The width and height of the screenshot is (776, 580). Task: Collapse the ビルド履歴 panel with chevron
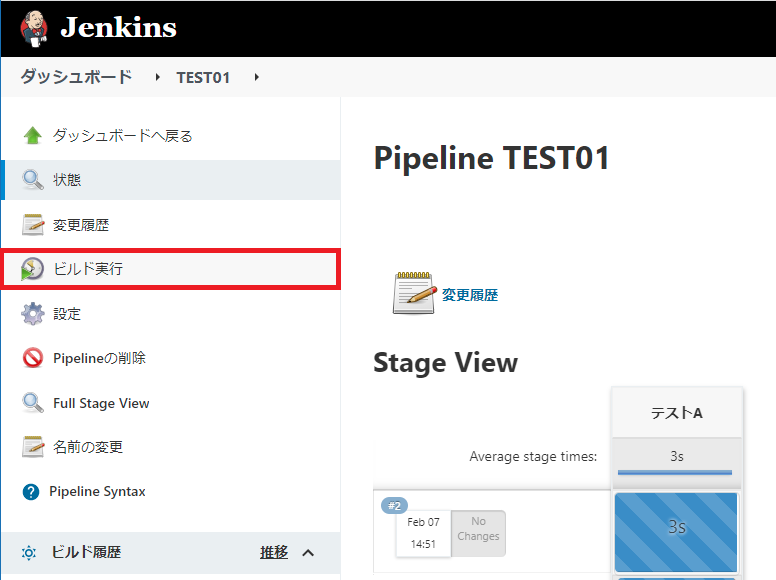click(308, 553)
